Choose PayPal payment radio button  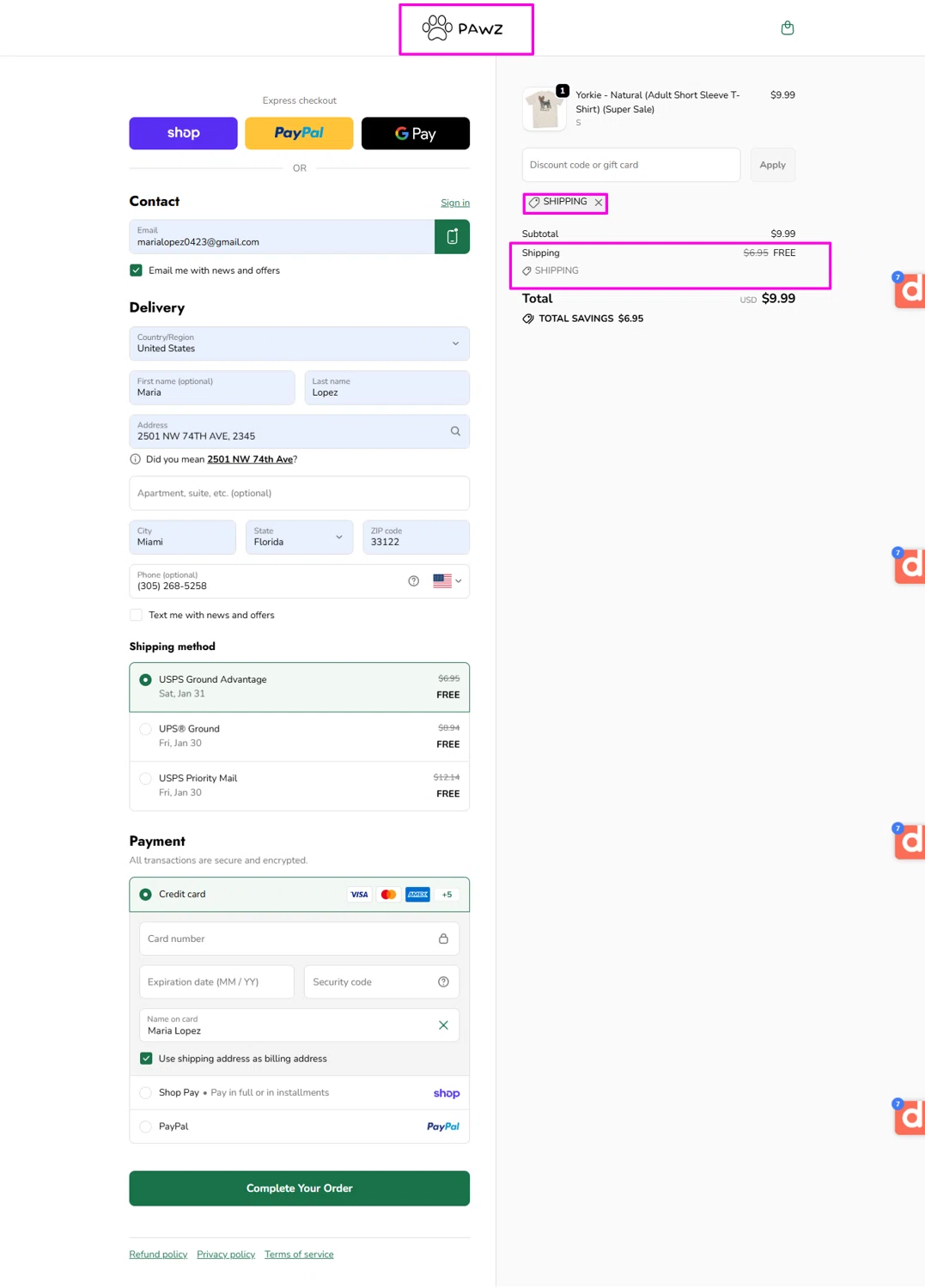(x=145, y=1127)
